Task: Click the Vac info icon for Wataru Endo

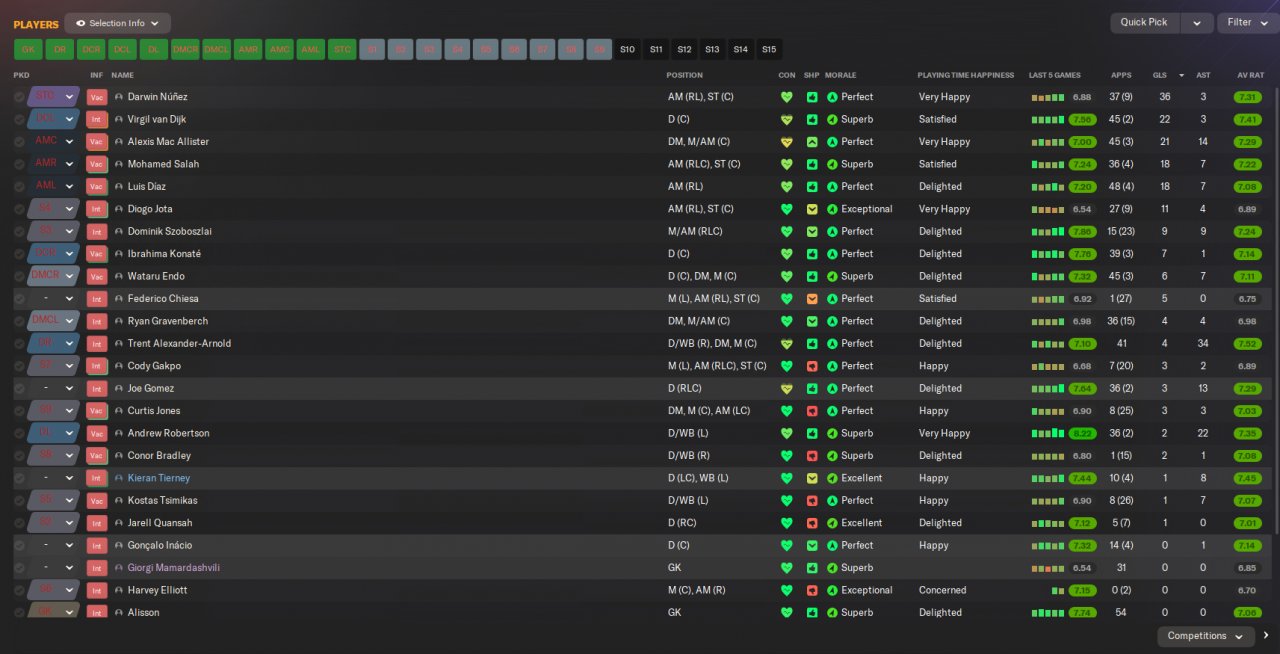Action: [96, 276]
